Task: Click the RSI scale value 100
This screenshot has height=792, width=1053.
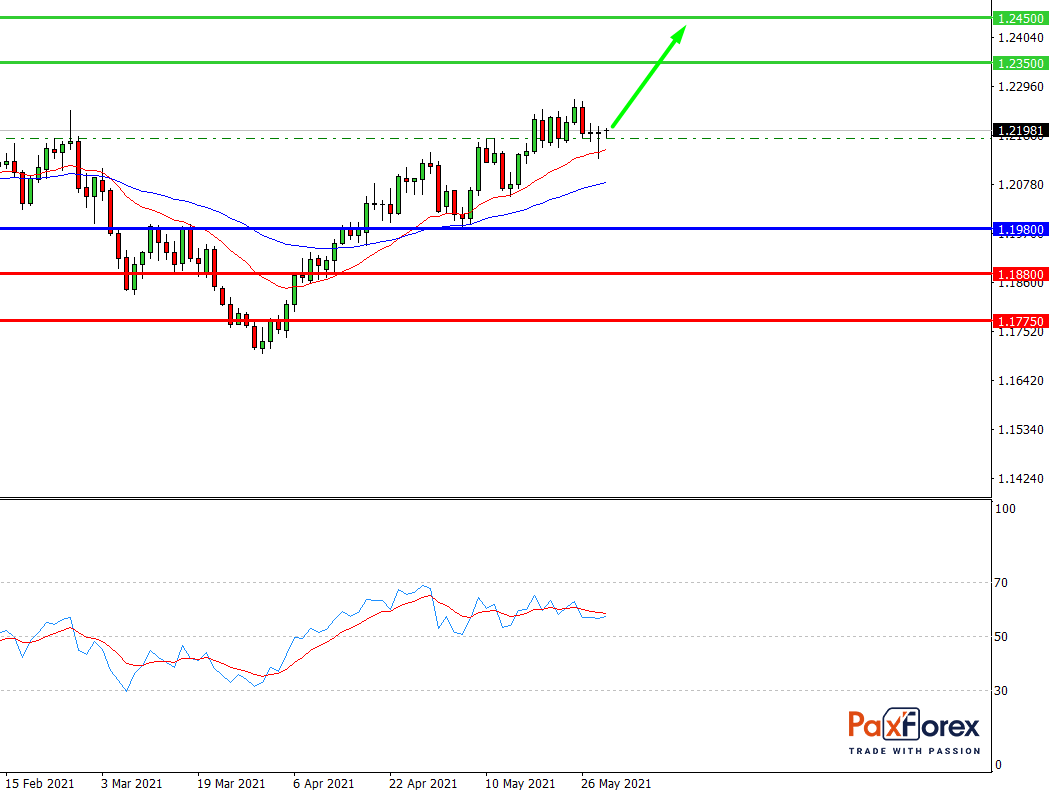Action: tap(1005, 509)
